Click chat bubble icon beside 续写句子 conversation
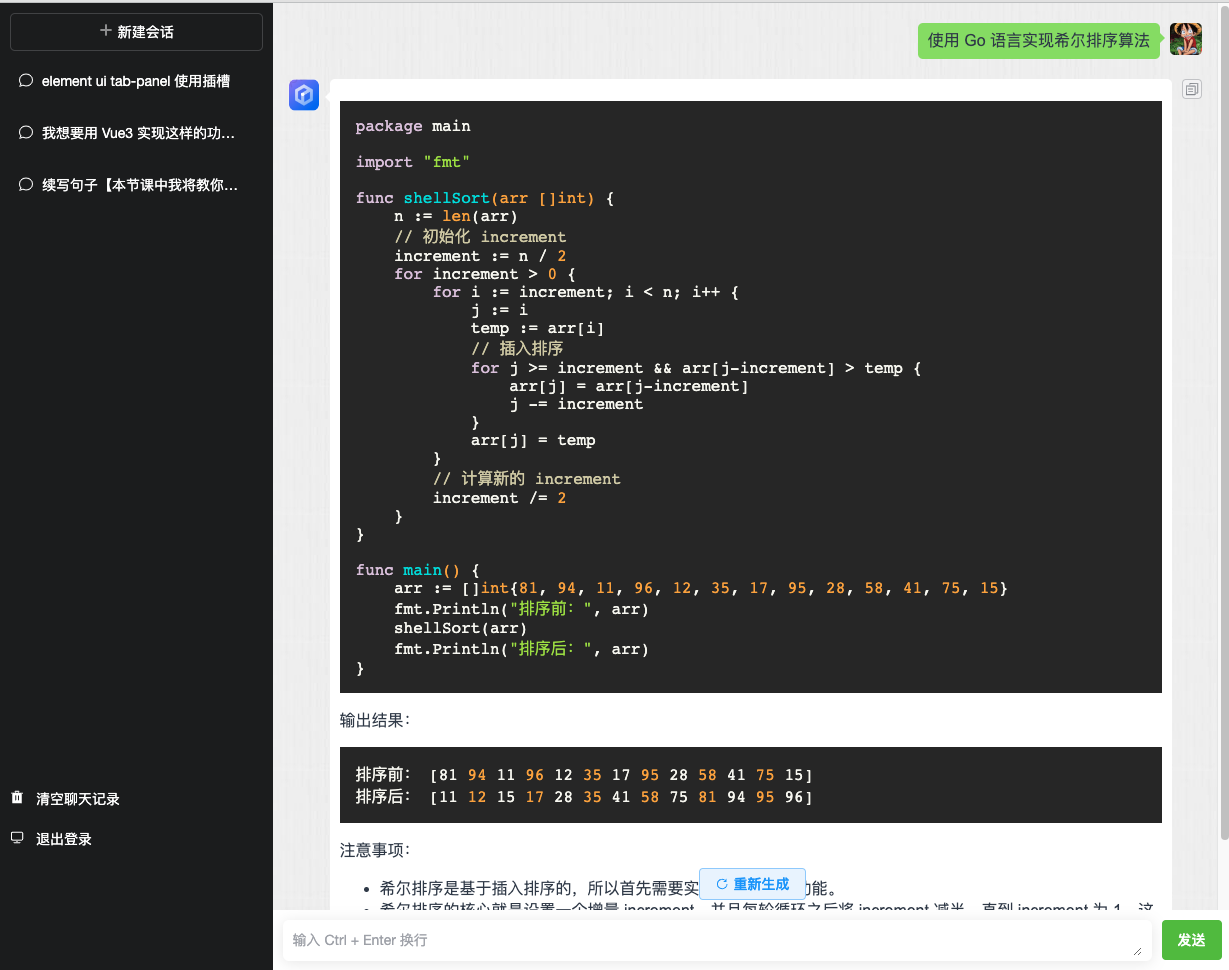The width and height of the screenshot is (1229, 970). tap(26, 185)
